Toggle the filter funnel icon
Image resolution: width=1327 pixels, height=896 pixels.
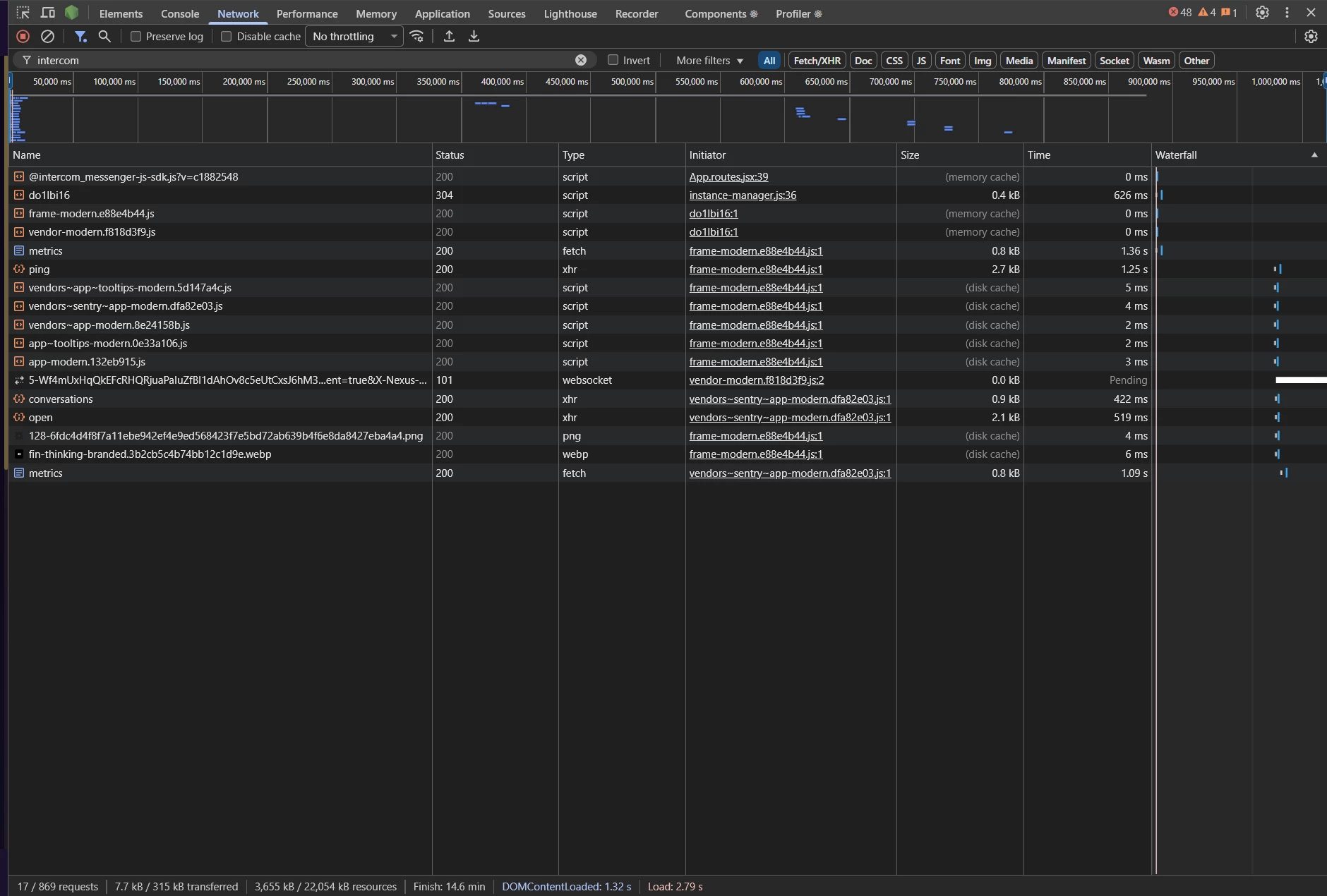(x=80, y=37)
